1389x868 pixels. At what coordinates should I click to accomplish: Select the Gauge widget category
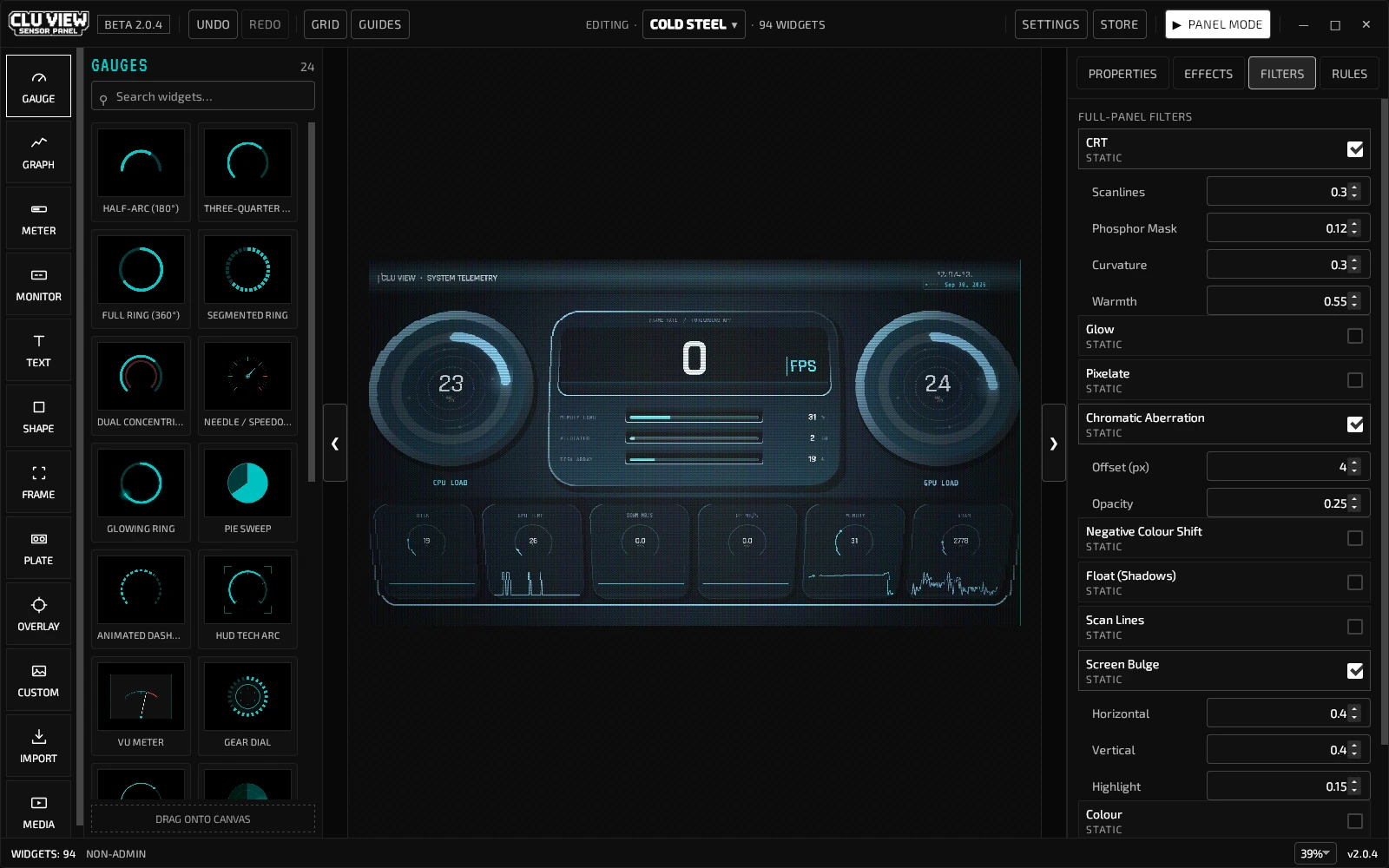[x=38, y=86]
